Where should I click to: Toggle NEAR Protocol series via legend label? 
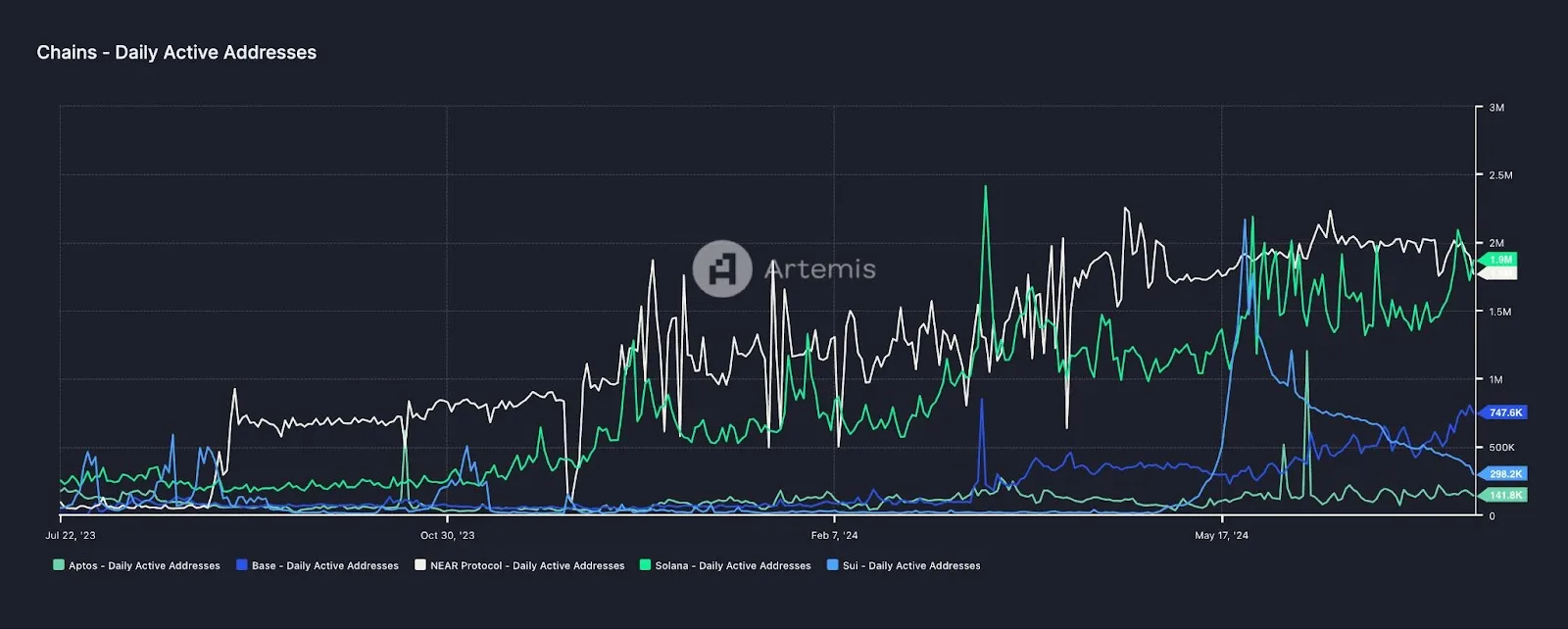click(x=526, y=565)
